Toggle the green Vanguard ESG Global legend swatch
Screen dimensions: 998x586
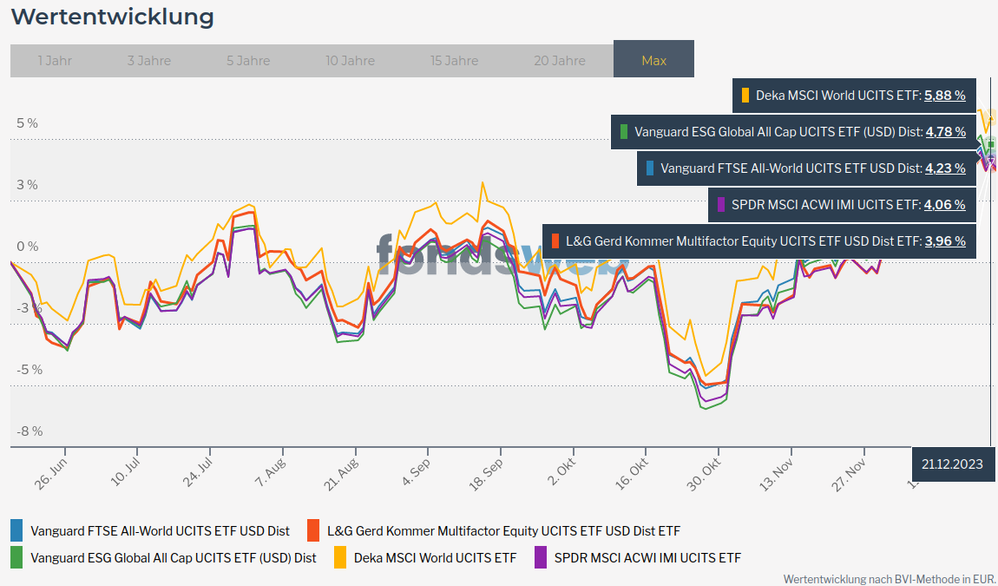click(x=16, y=557)
